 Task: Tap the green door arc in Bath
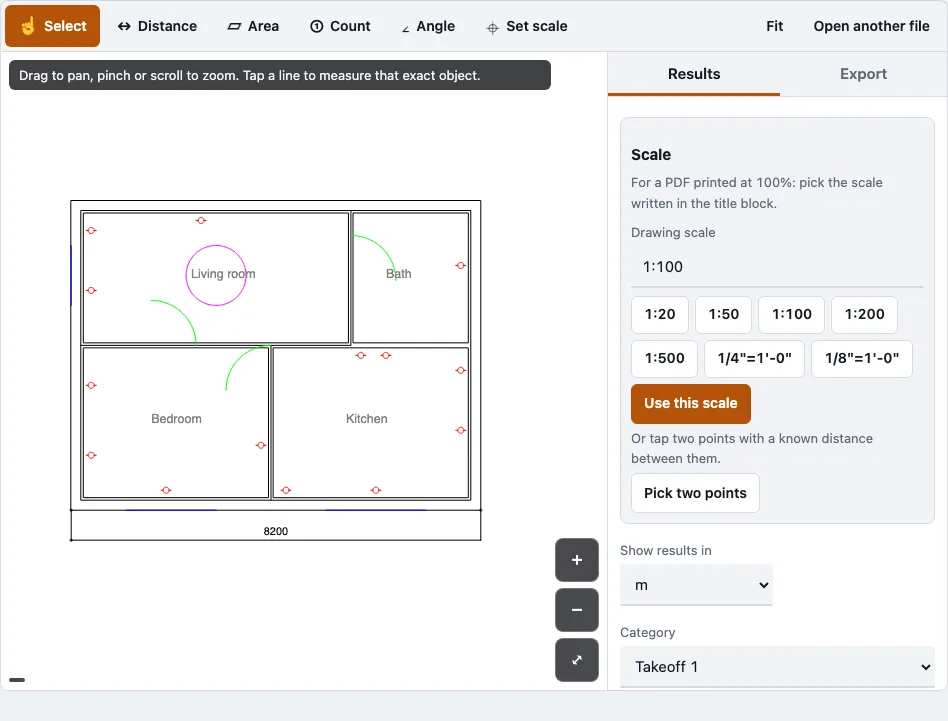381,247
